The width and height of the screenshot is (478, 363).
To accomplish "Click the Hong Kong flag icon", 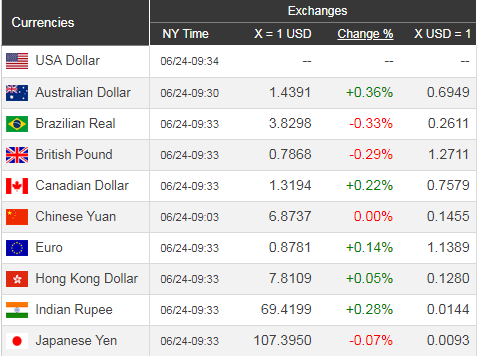I will pos(17,279).
